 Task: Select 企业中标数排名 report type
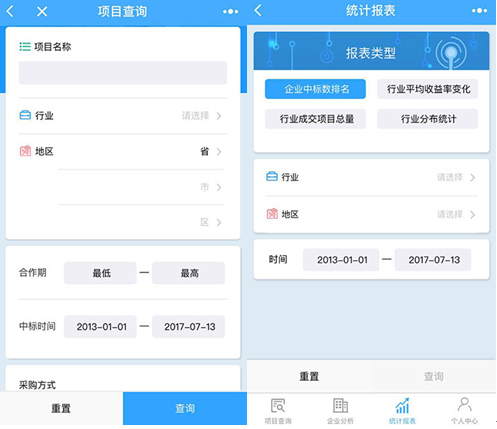(x=315, y=89)
